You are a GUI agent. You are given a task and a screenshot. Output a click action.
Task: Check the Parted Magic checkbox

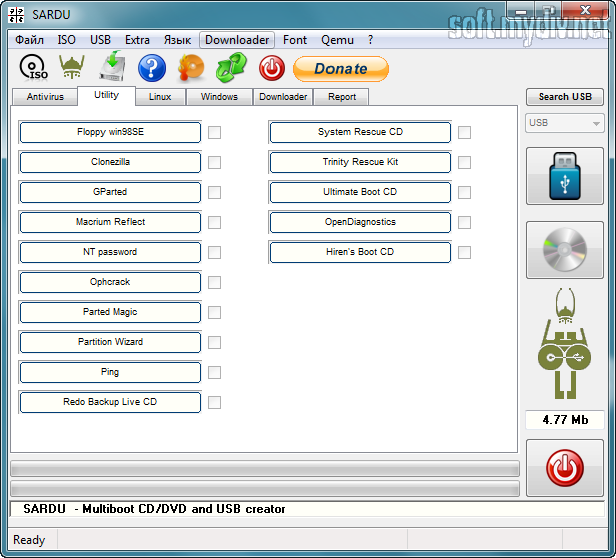pos(214,312)
